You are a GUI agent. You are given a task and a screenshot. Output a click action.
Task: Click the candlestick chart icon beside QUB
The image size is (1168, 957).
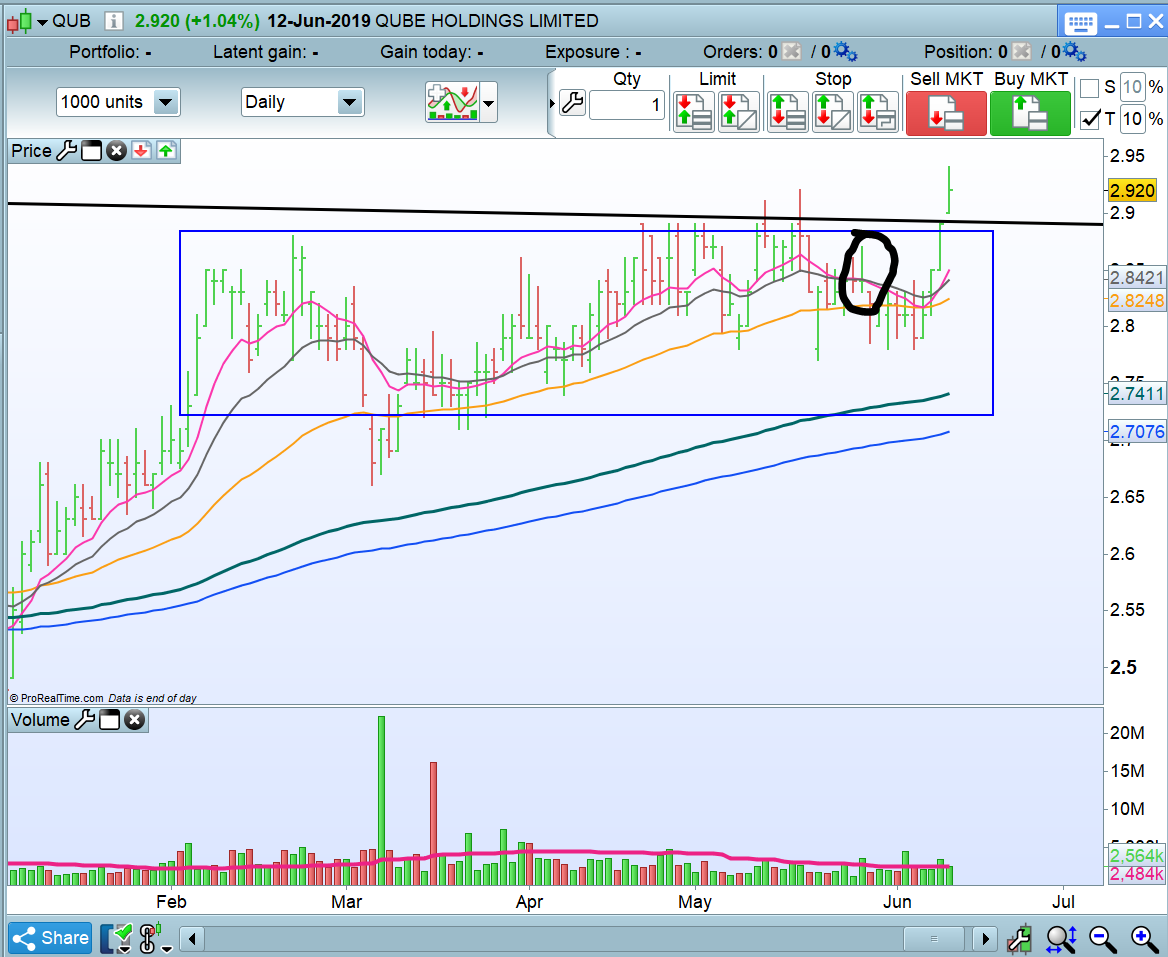tap(20, 21)
